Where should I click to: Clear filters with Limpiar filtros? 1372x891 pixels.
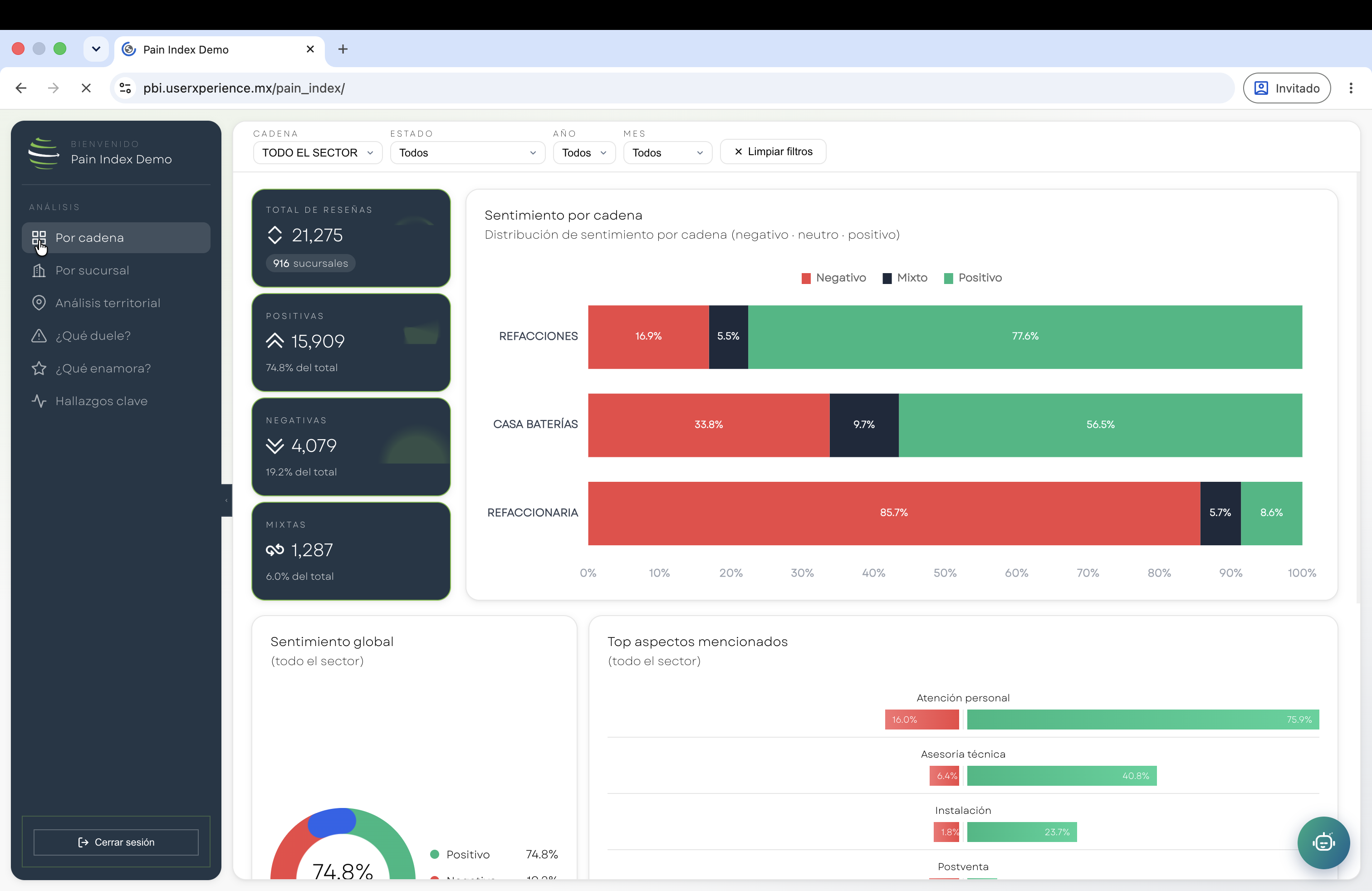point(773,152)
